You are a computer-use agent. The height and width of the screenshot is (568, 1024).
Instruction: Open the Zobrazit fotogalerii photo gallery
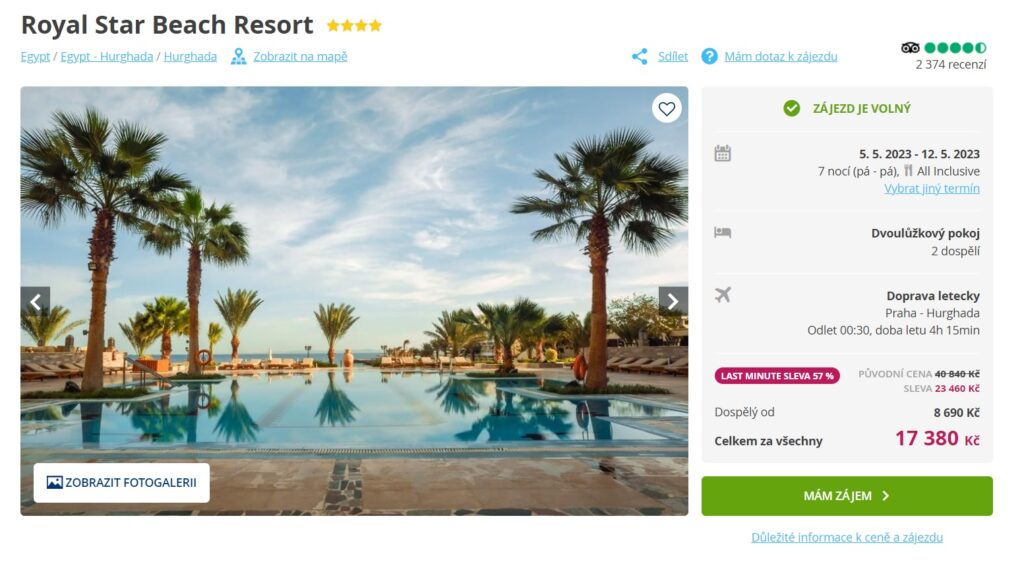[x=121, y=482]
